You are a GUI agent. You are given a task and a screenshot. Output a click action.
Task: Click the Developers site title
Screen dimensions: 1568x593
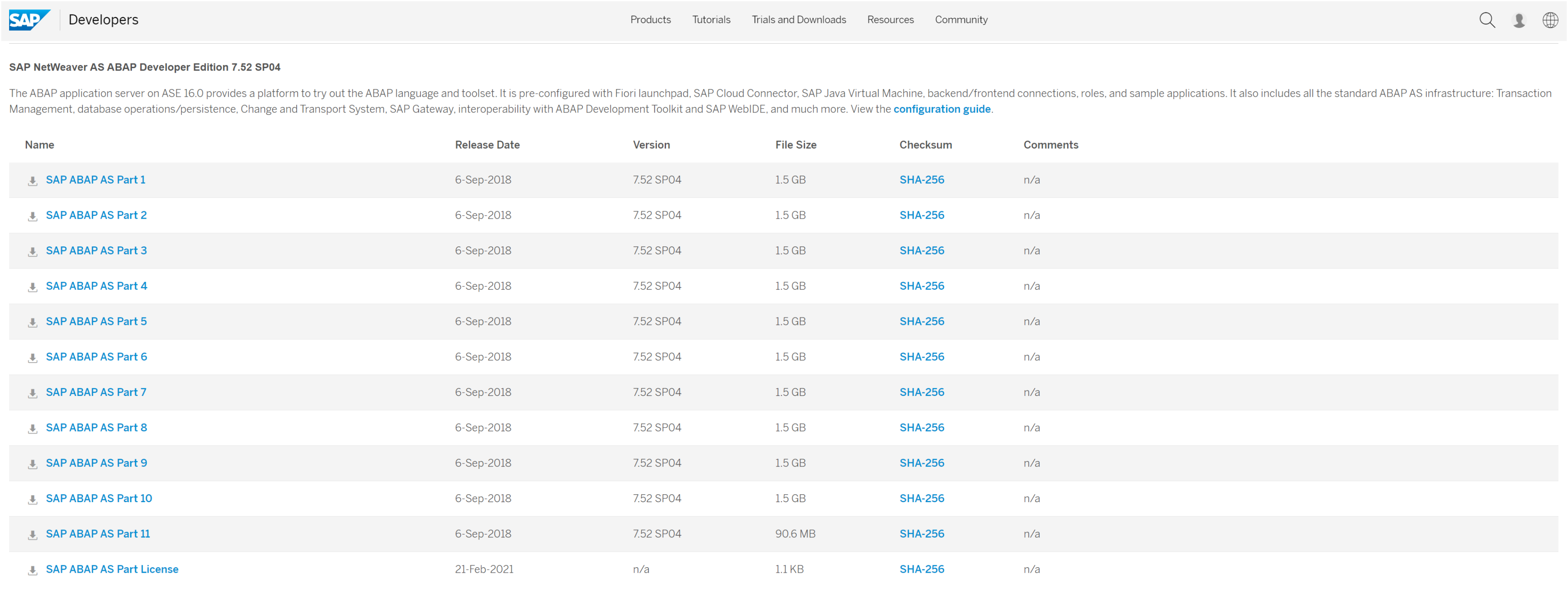pos(103,20)
